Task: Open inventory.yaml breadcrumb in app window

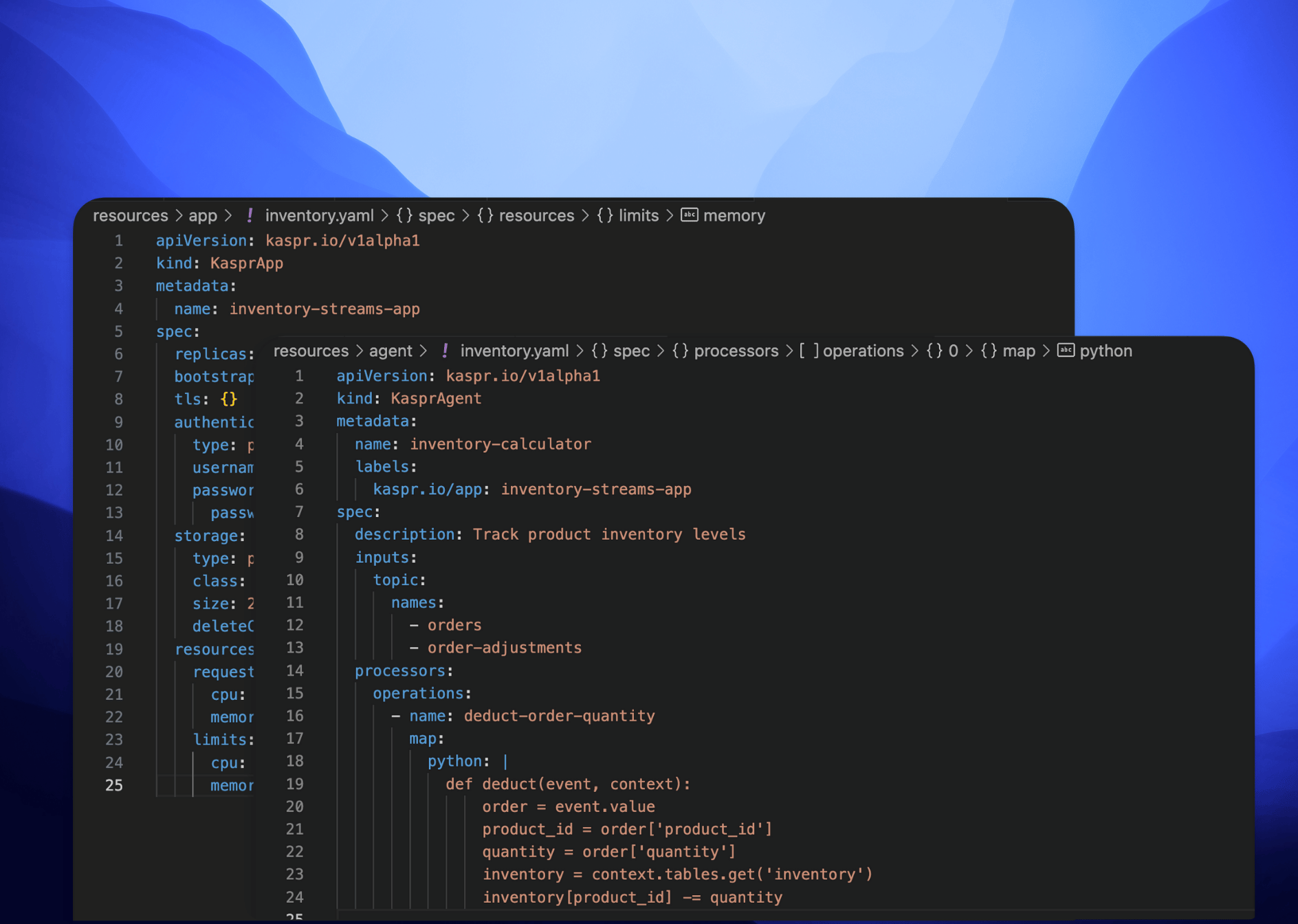Action: click(x=320, y=216)
